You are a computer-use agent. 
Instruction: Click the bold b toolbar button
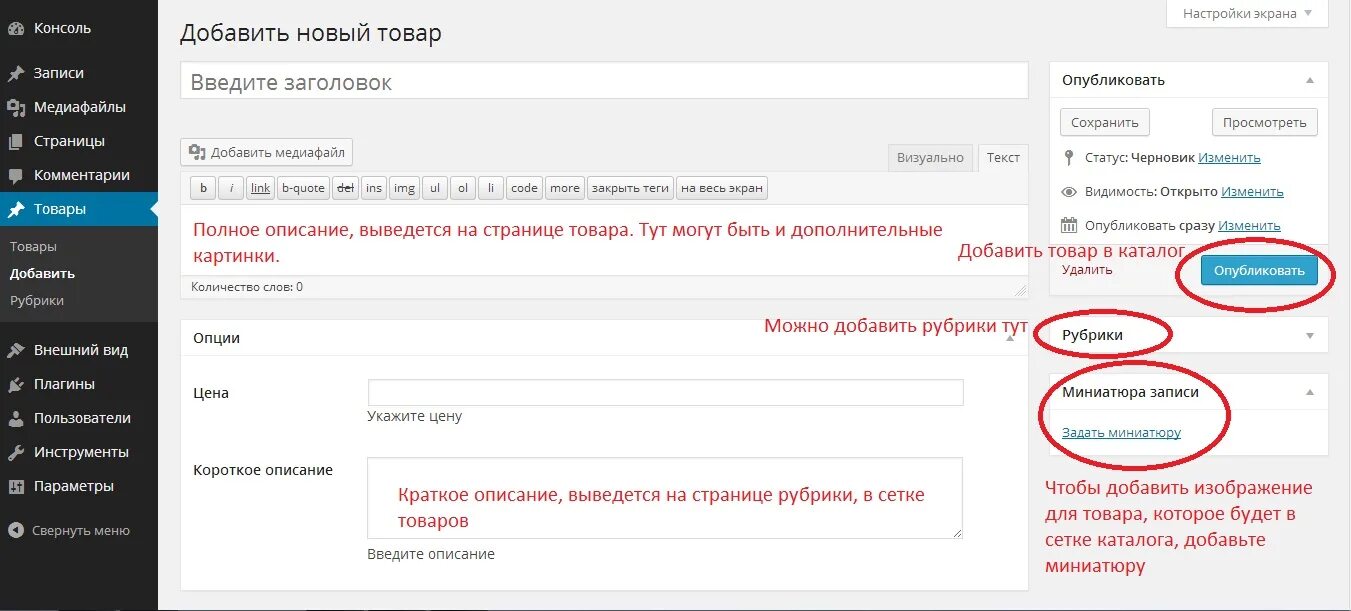point(203,188)
